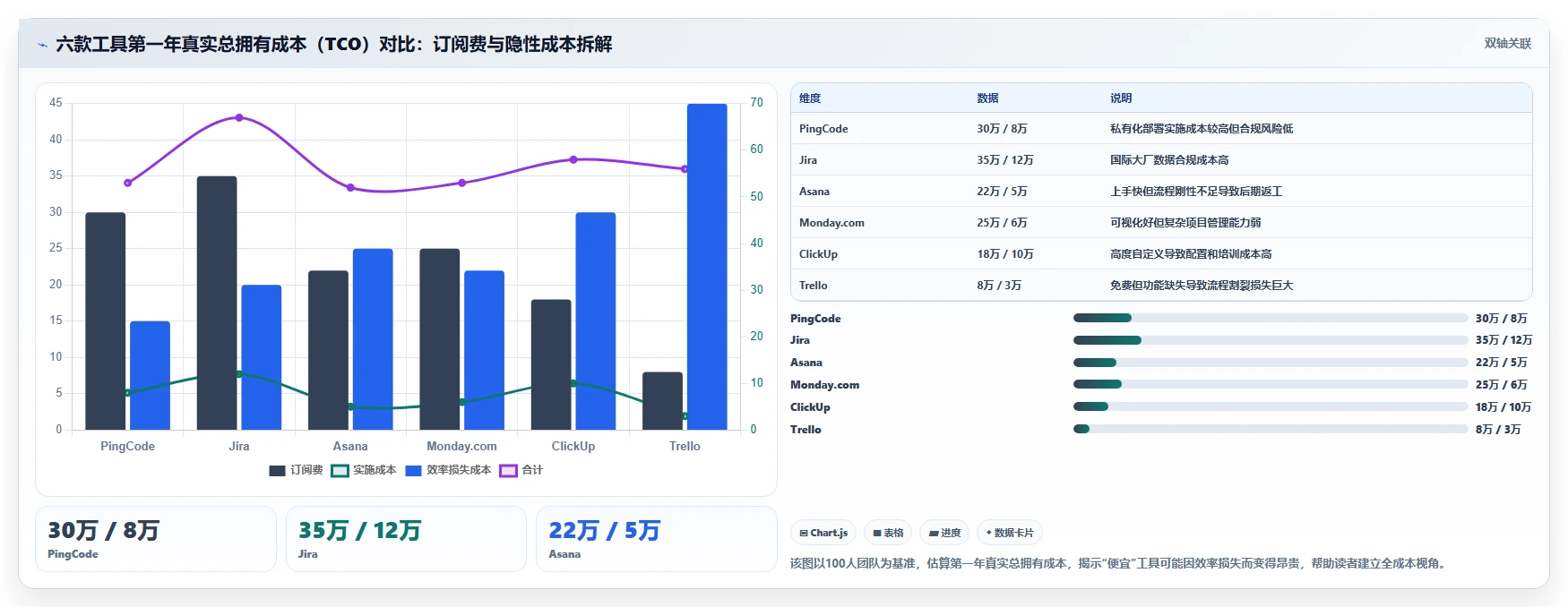The width and height of the screenshot is (1568, 607).
Task: Click the Monday.com progress value 25万 / 6万
Action: point(1502,385)
